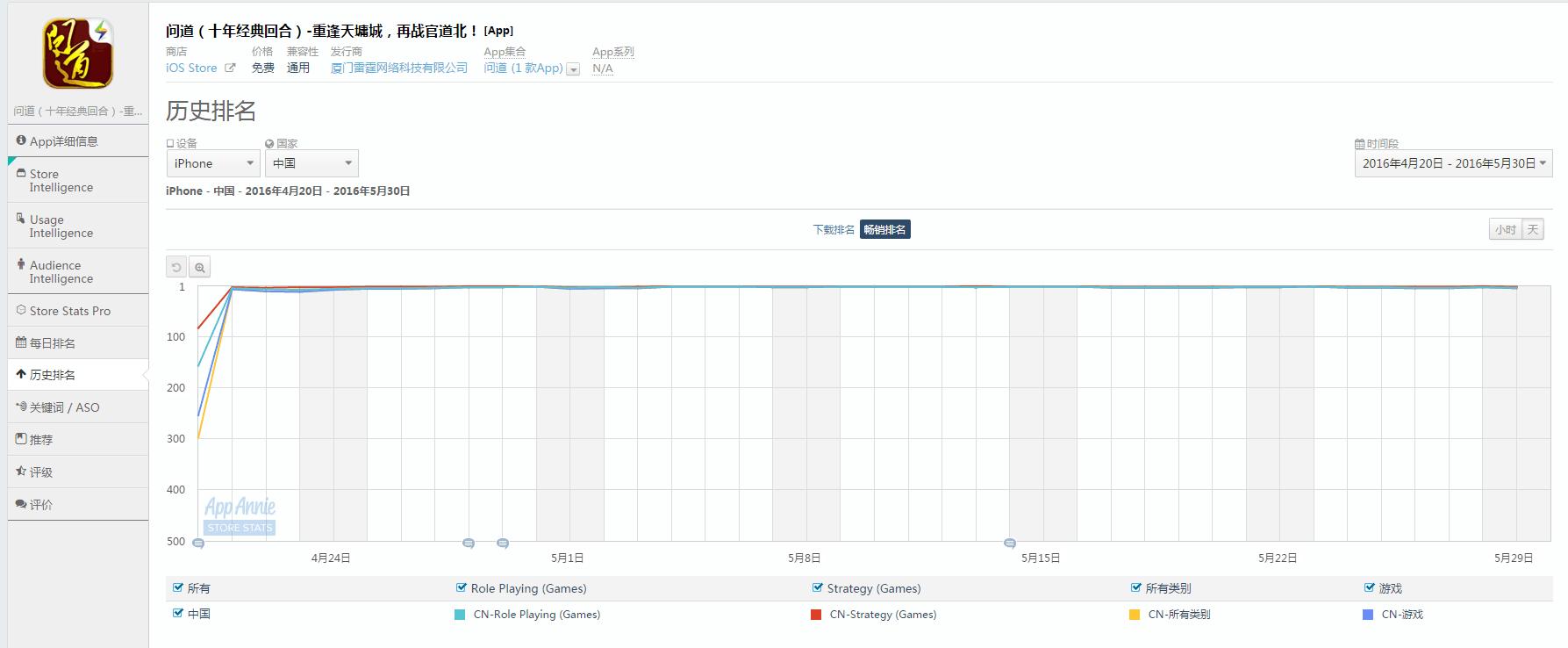1568x648 pixels.
Task: Open the 评级 ratings sidebar item
Action: tap(40, 472)
